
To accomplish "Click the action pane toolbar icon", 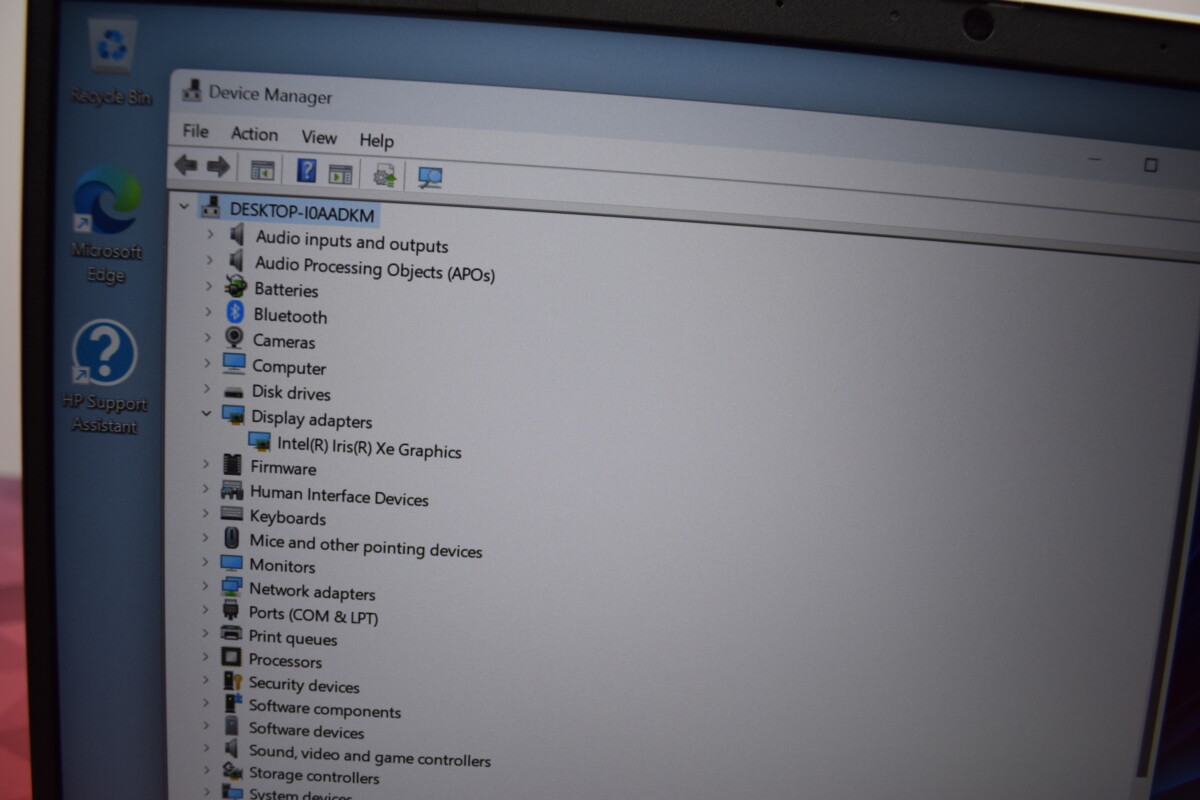I will click(340, 174).
